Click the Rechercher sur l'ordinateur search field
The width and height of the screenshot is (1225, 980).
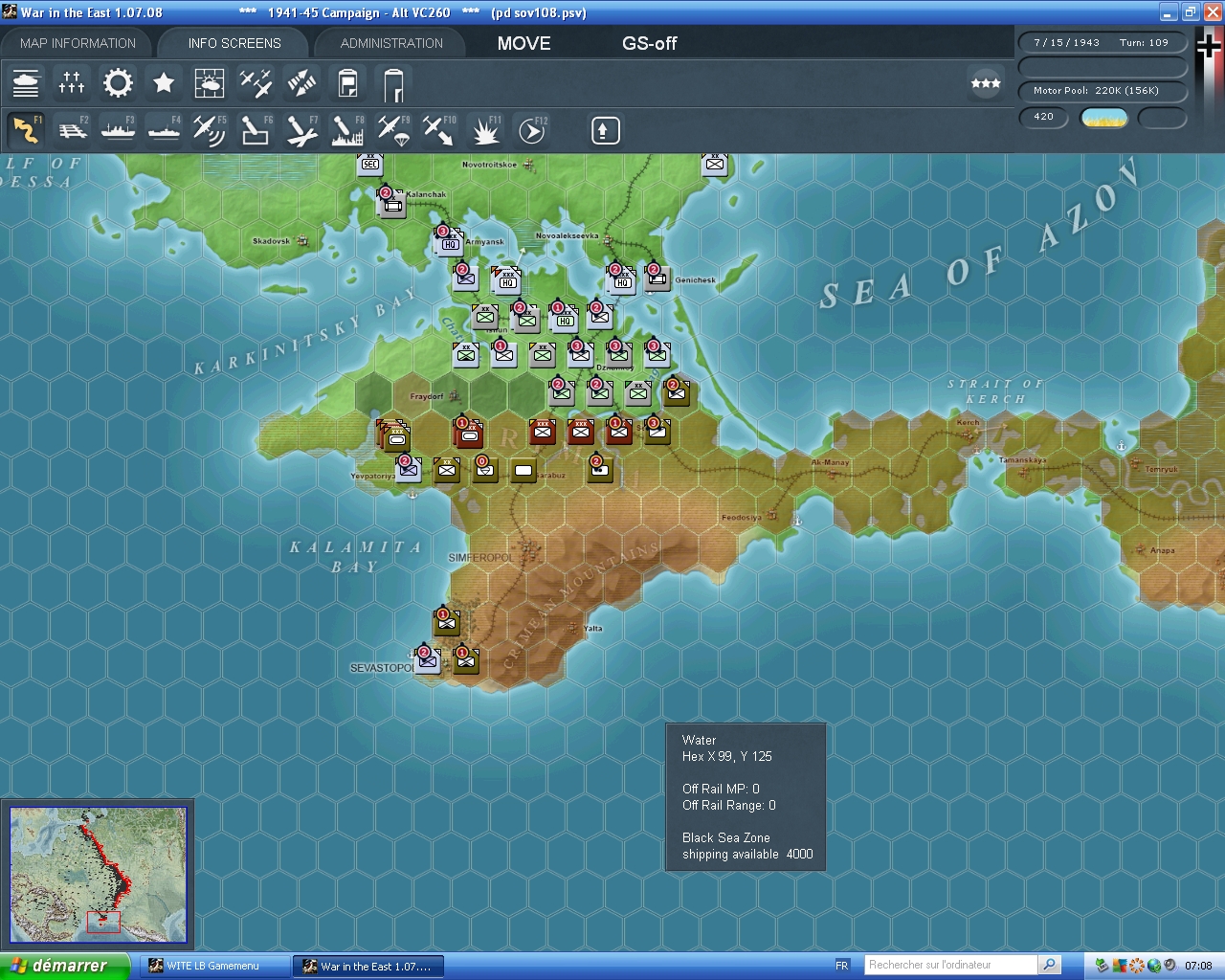click(949, 965)
